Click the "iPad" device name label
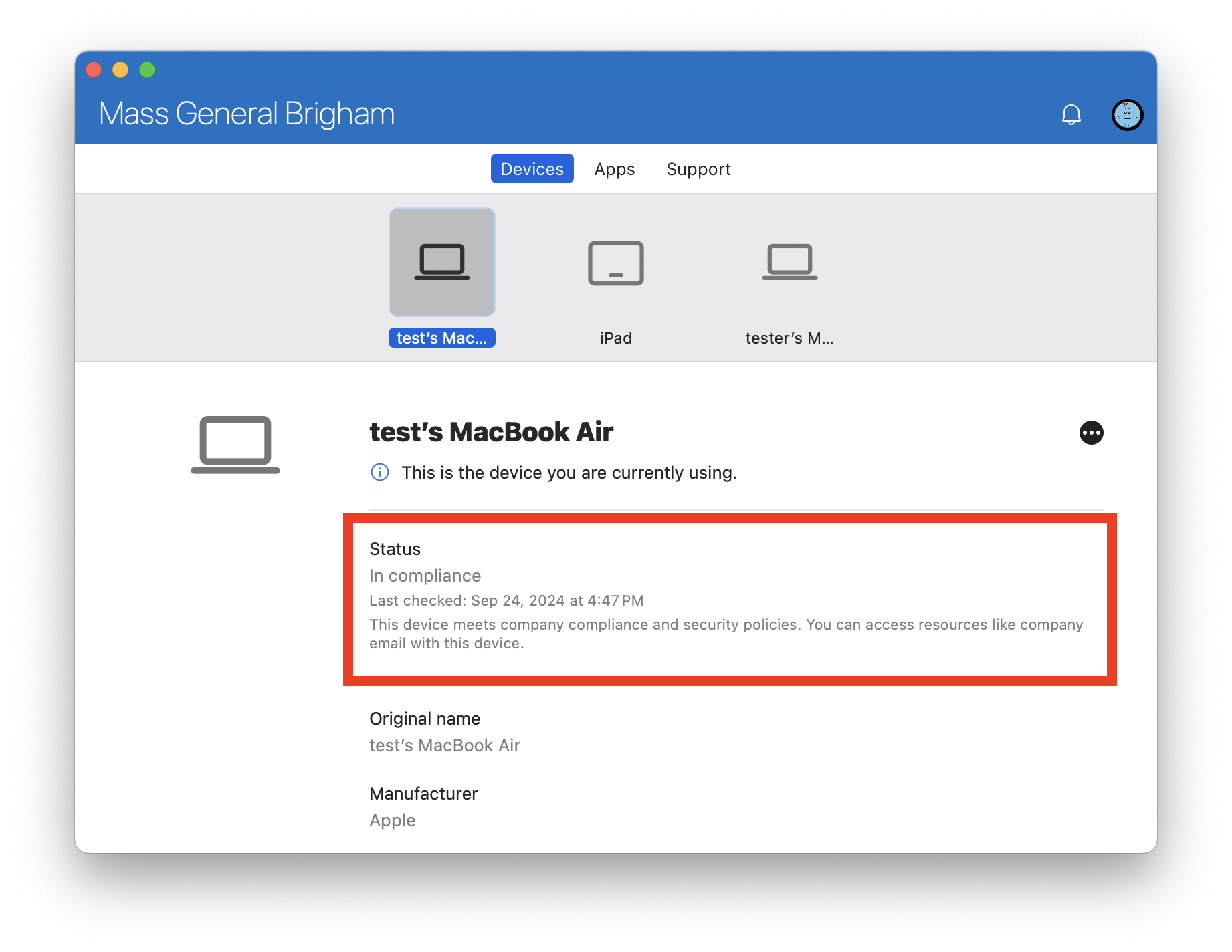 point(615,338)
